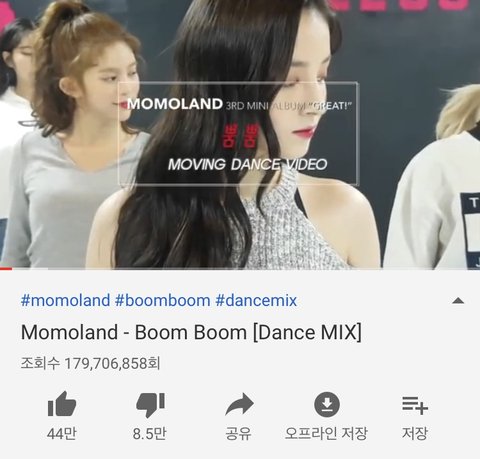Open the #boomboom hashtag
Viewport: 480px width, 459px height.
[x=163, y=300]
